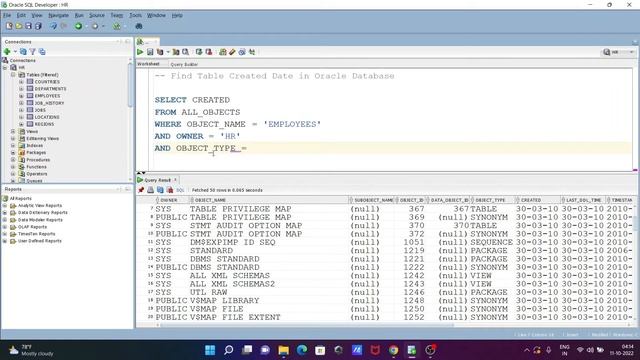Screen dimensions: 640x360
Task: Open dropdown arrow beside Explain Plan icon
Action: (x=168, y=52)
